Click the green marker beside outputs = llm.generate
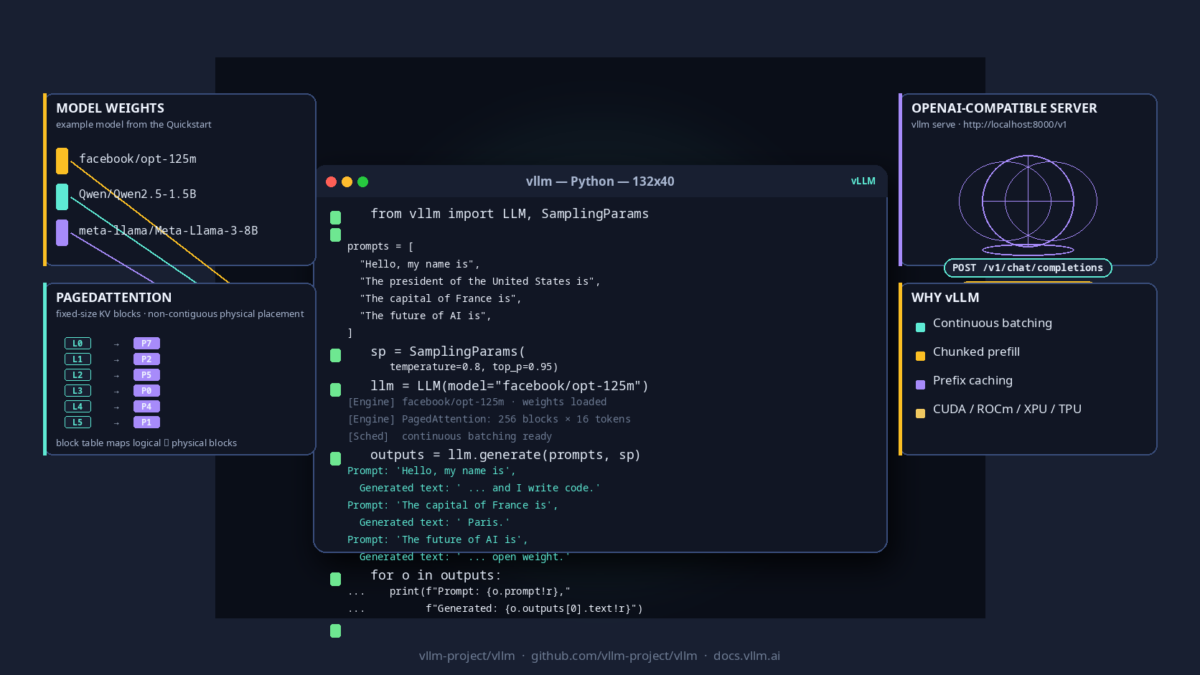 tap(335, 458)
